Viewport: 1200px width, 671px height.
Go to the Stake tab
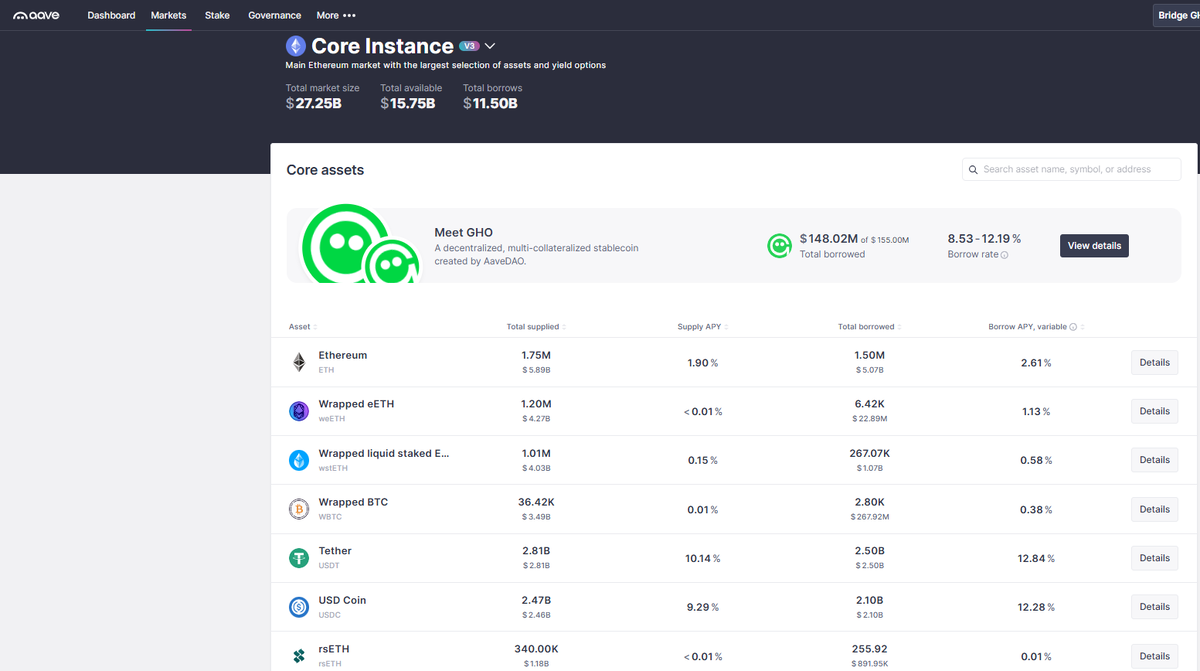tap(217, 15)
